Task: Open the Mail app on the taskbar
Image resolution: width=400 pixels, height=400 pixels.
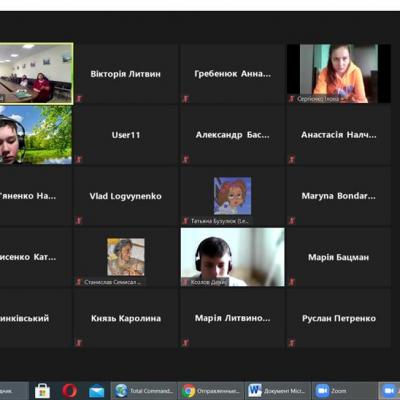Action: tap(96, 391)
